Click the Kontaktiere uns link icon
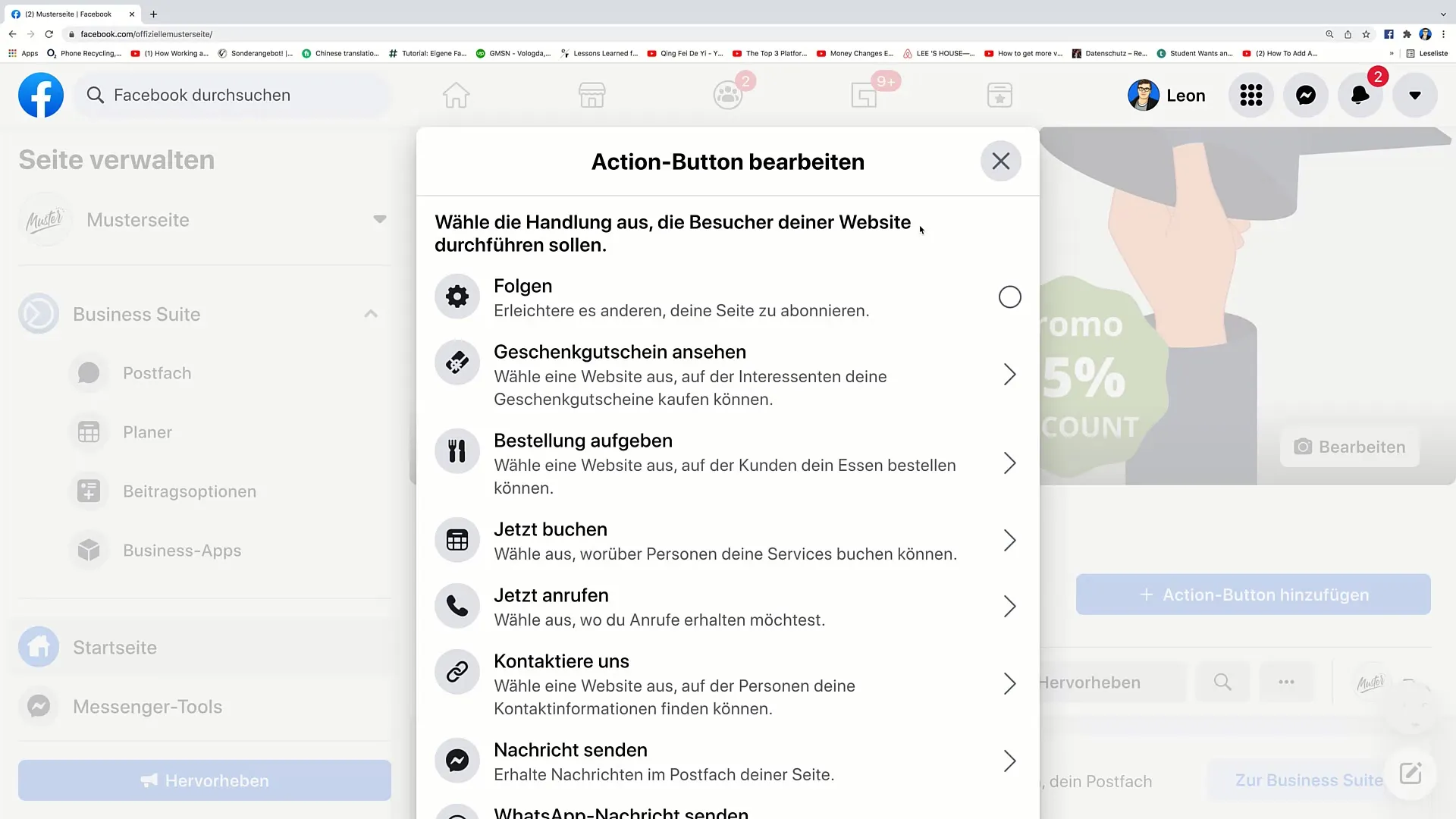 pyautogui.click(x=457, y=672)
